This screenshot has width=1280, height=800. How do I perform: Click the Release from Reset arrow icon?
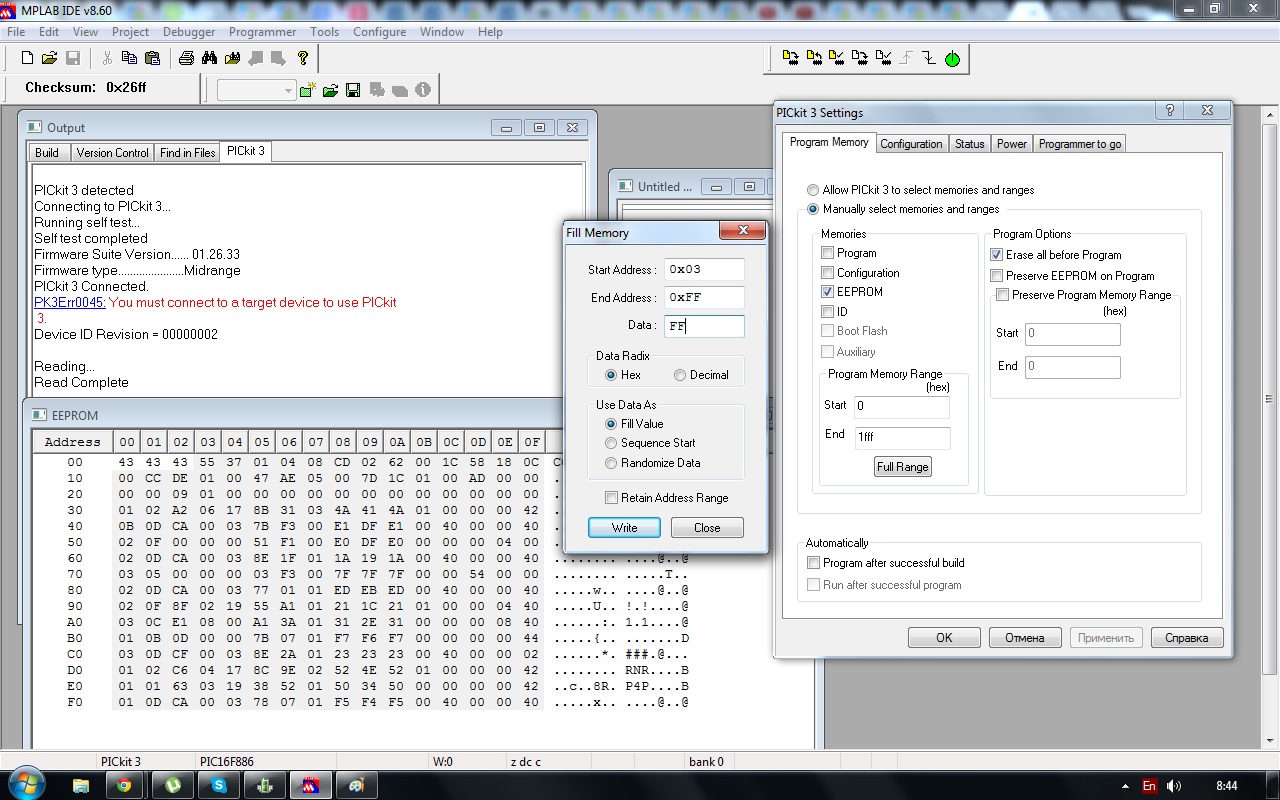(906, 58)
